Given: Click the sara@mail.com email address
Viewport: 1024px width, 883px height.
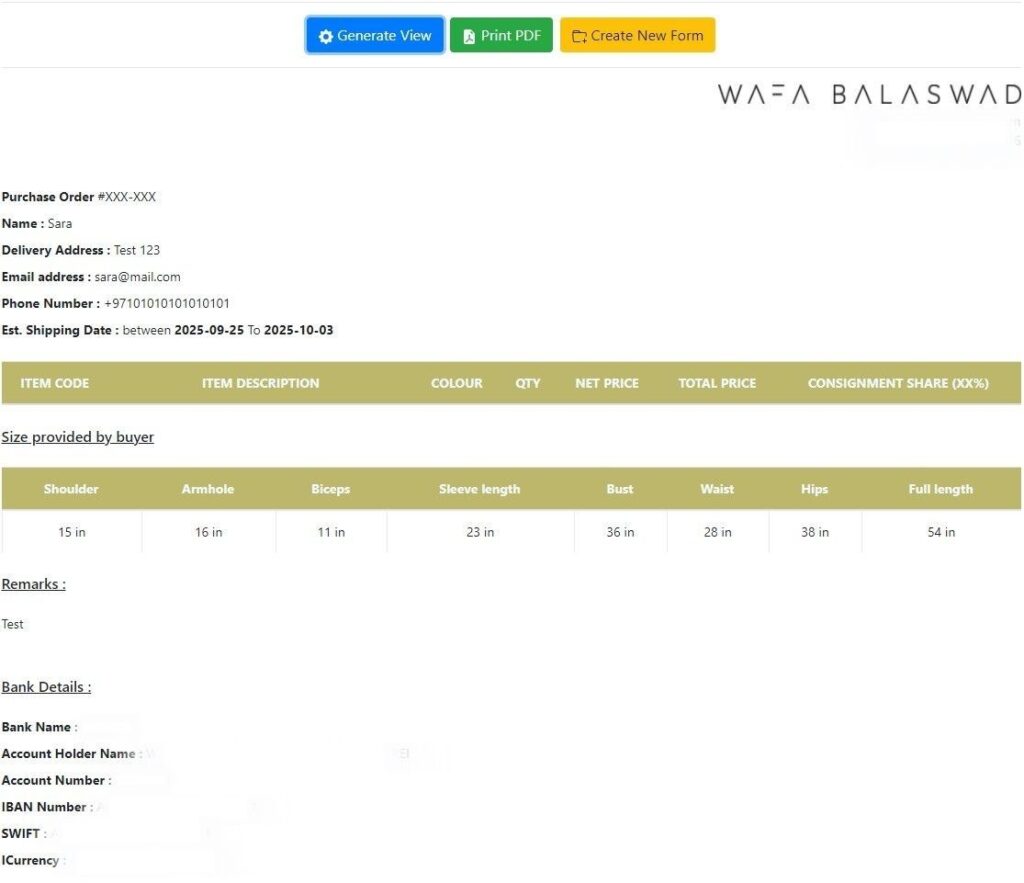Looking at the screenshot, I should [x=137, y=277].
